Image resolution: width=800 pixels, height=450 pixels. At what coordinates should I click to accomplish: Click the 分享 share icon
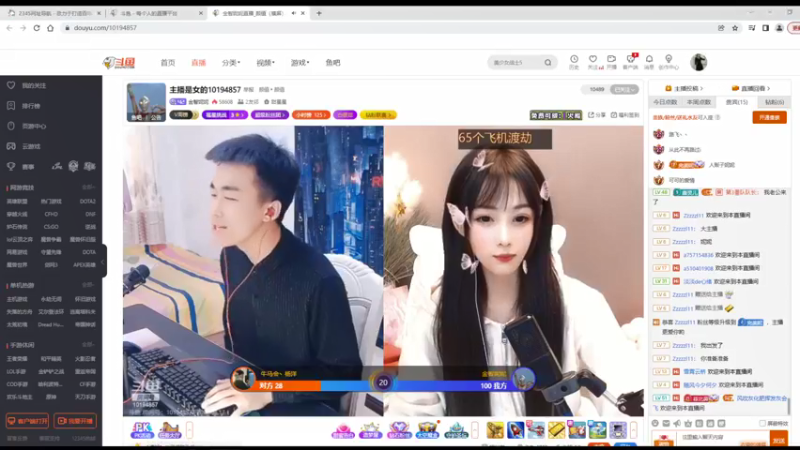(x=596, y=115)
